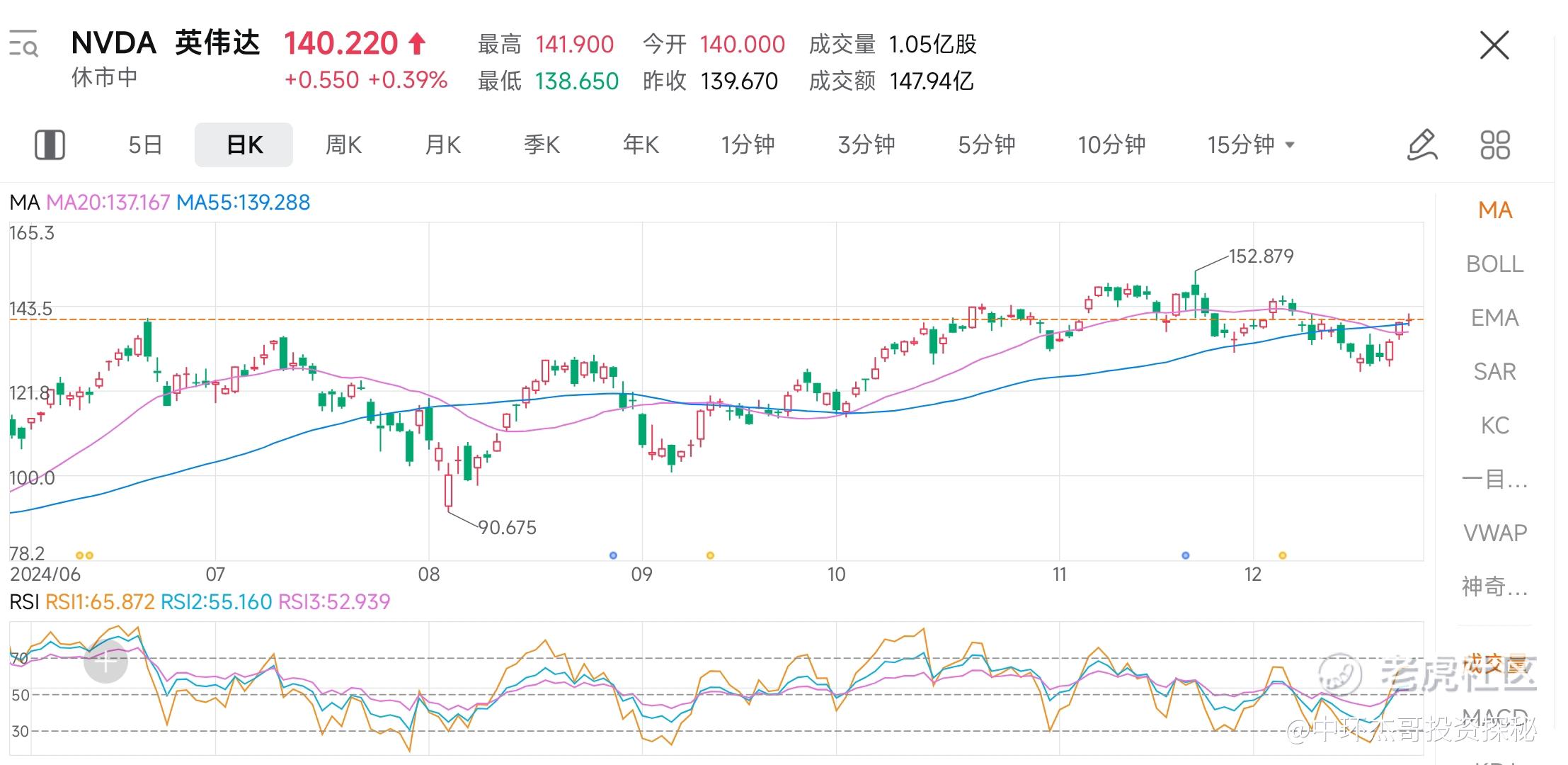
Task: Click the yellow event marker after 12
Action: (1282, 555)
